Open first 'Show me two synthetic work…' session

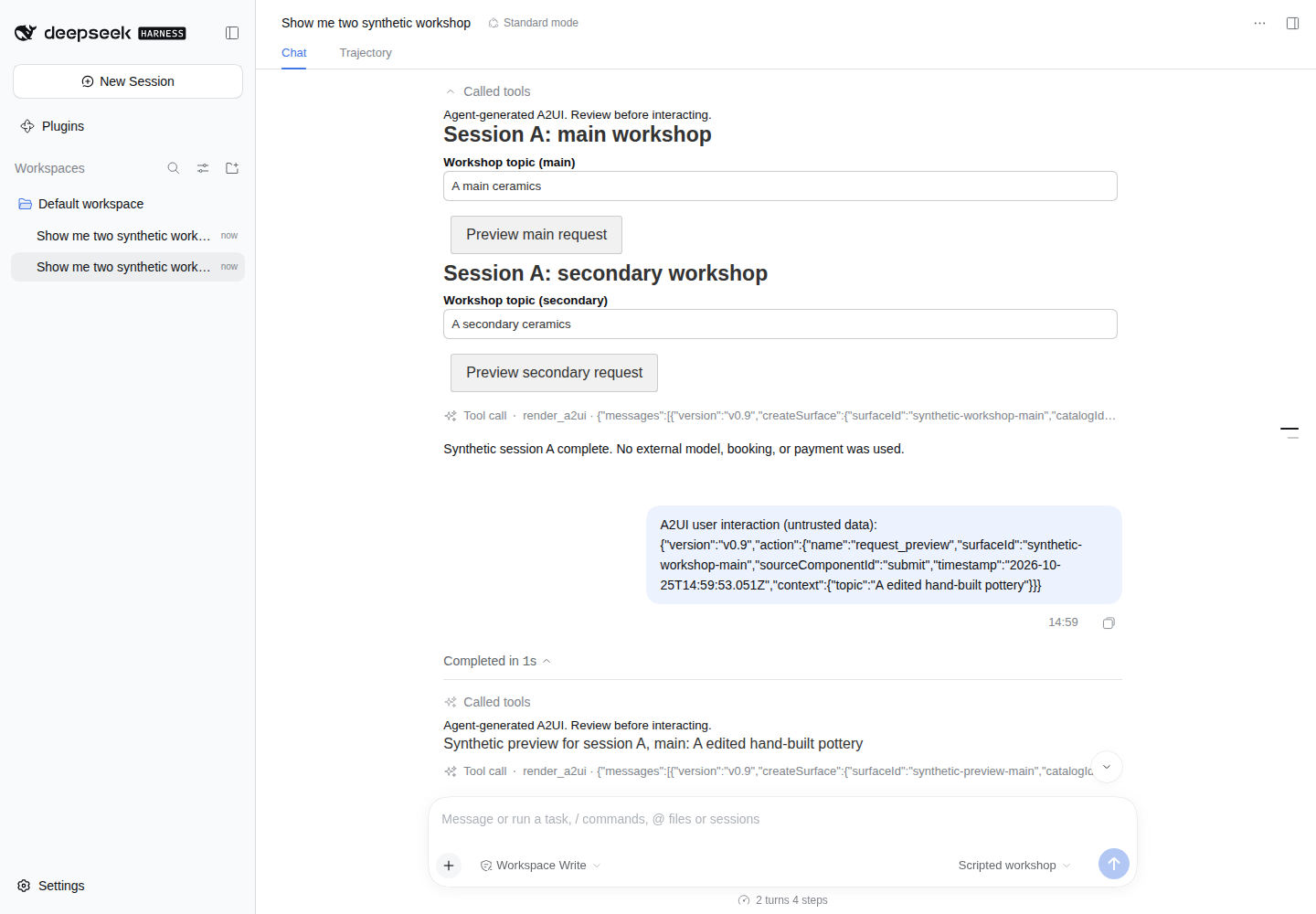tap(128, 236)
